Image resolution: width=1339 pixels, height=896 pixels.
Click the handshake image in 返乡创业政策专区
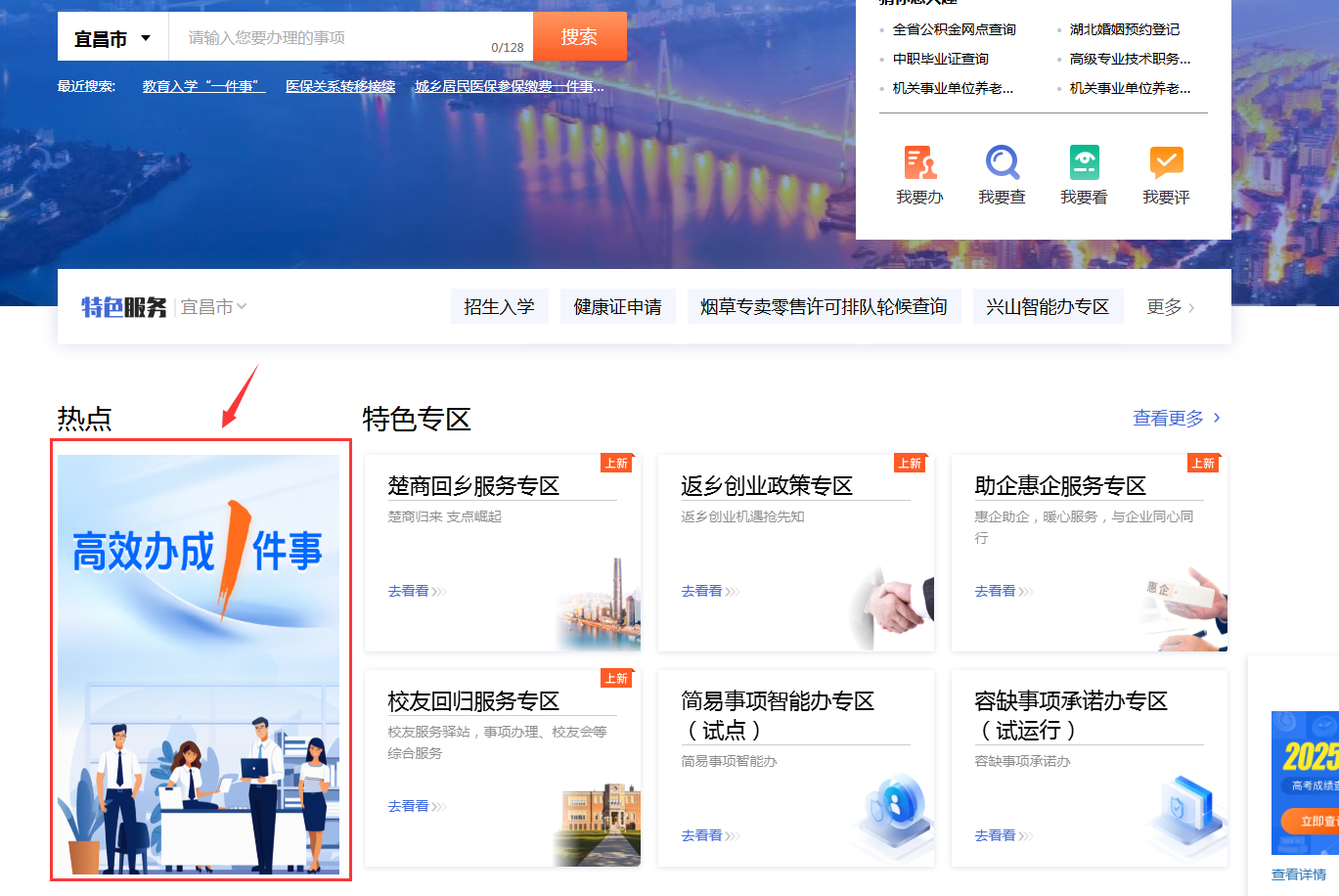coord(894,606)
